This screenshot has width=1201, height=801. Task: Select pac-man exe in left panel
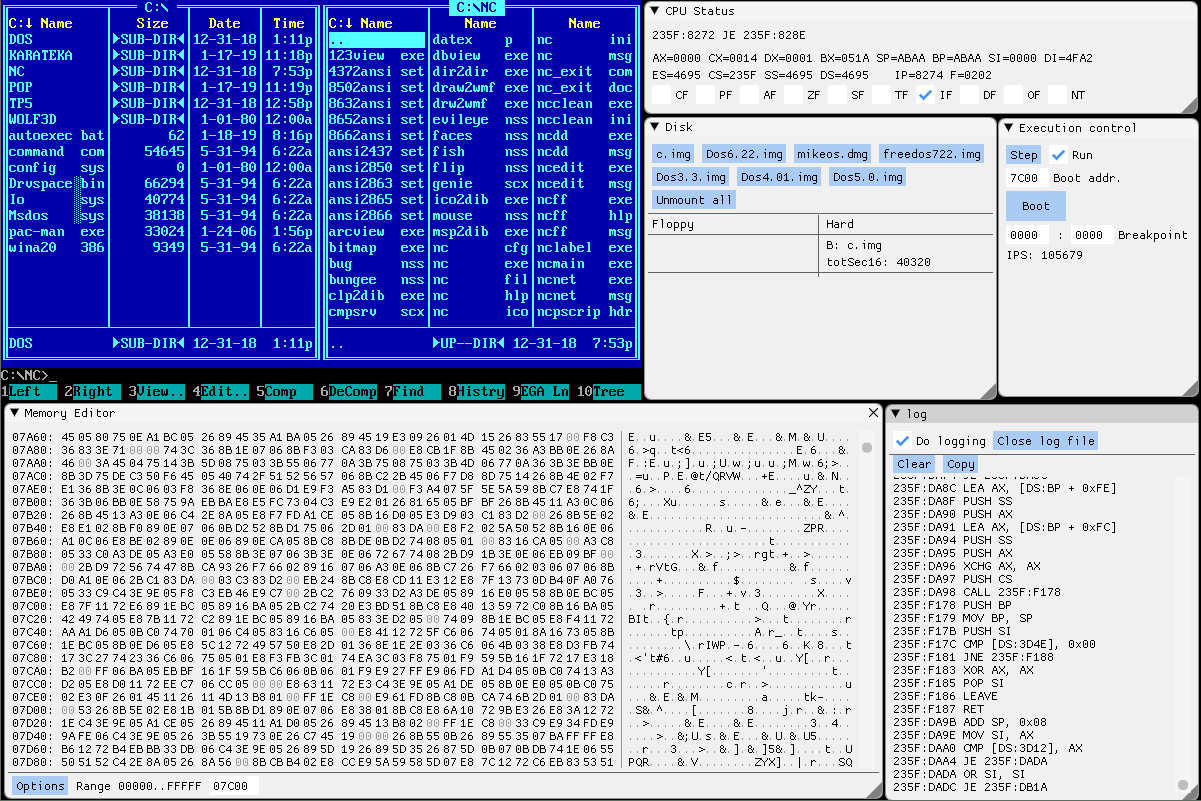point(159,232)
